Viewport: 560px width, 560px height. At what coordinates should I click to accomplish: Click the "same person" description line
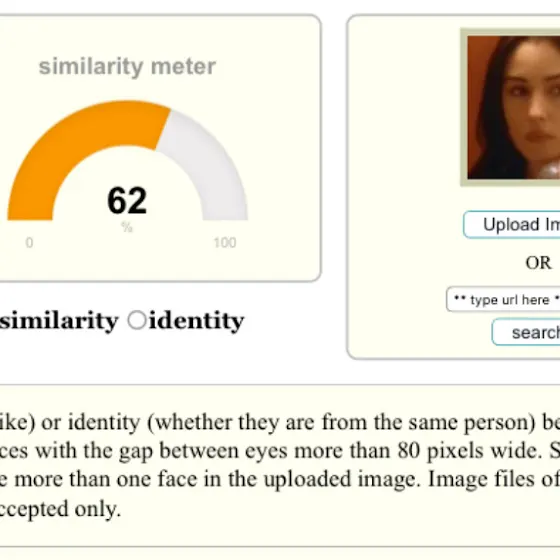pyautogui.click(x=280, y=422)
